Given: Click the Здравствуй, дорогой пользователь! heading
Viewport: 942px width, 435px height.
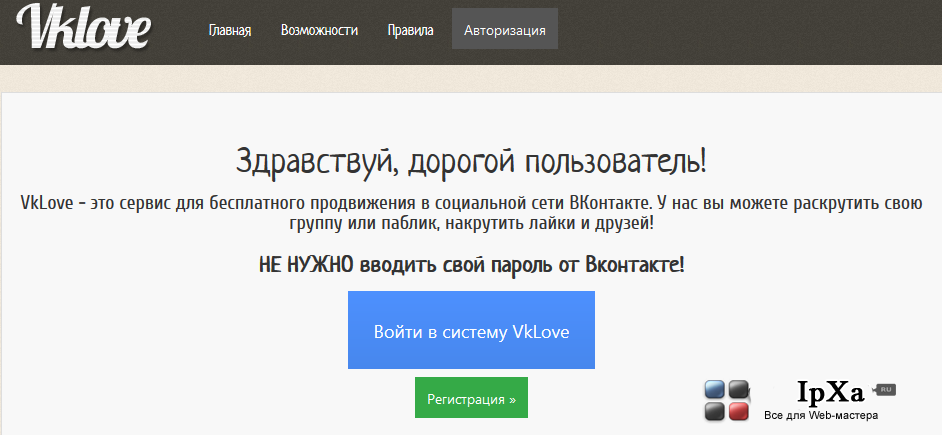Looking at the screenshot, I should tap(471, 160).
